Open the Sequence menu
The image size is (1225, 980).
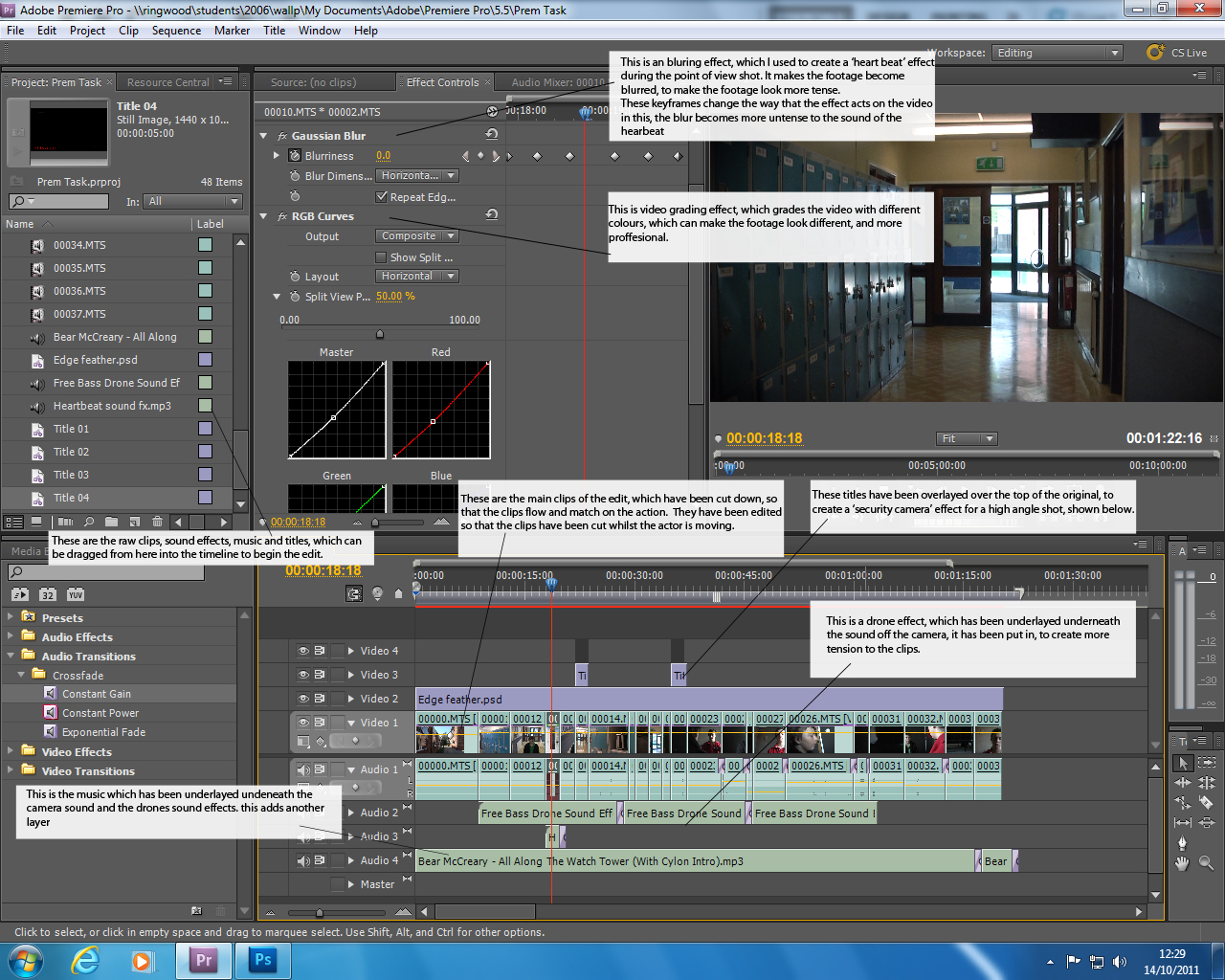point(176,31)
